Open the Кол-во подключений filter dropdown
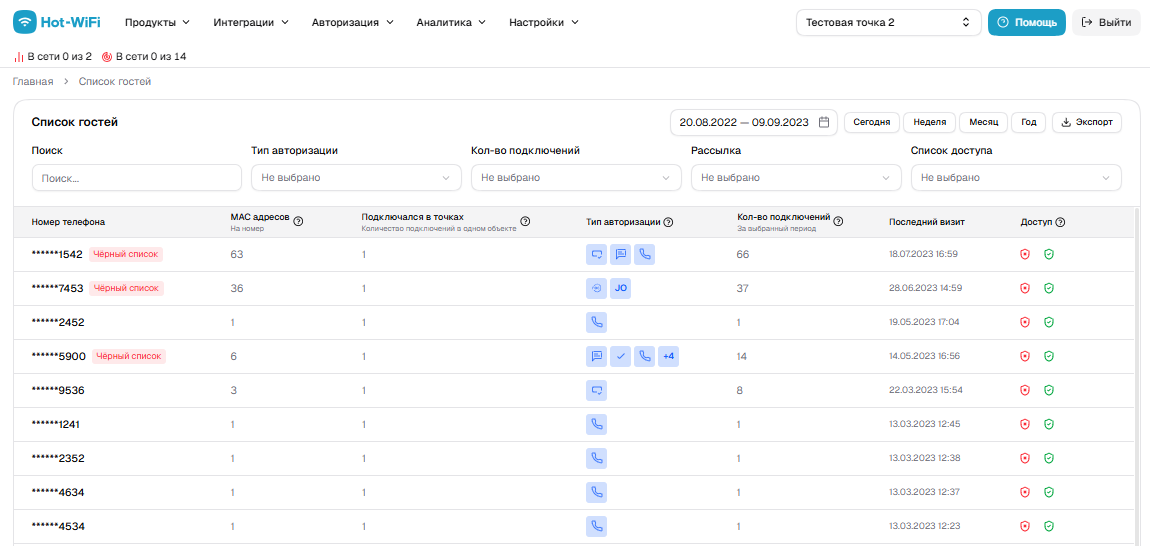1150x546 pixels. pyautogui.click(x=576, y=178)
